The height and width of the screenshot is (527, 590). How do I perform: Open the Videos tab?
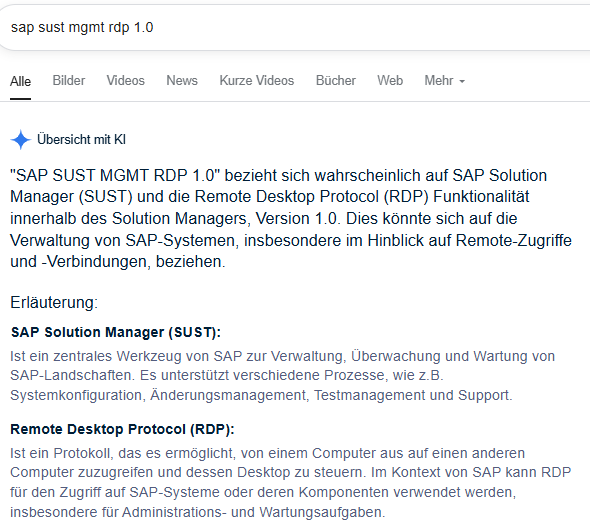(x=126, y=80)
